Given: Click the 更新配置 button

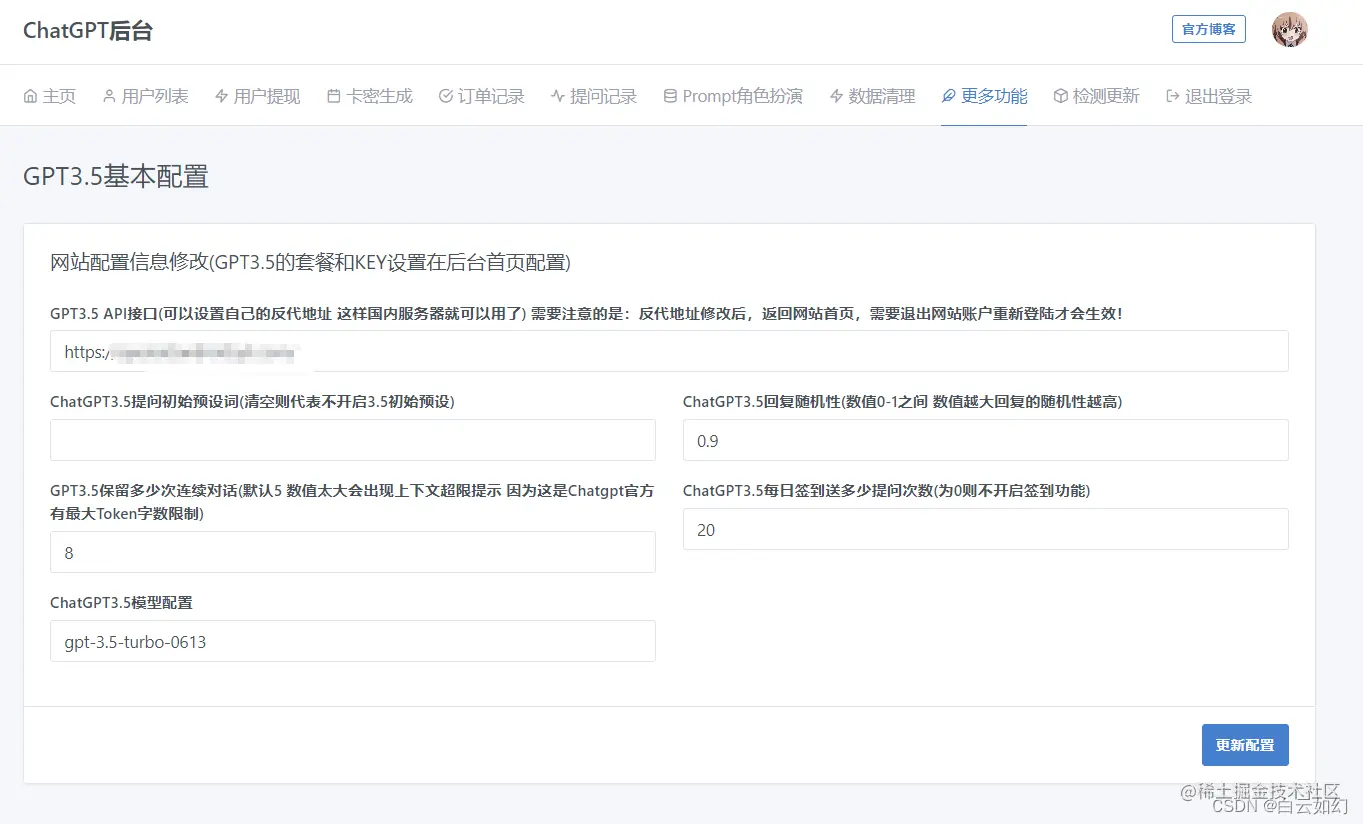Looking at the screenshot, I should click(x=1245, y=745).
